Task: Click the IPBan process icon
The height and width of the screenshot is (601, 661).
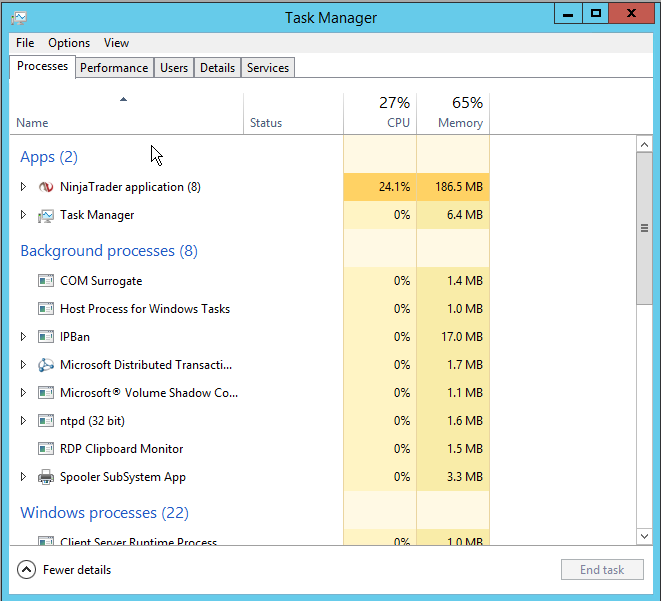Action: click(45, 337)
